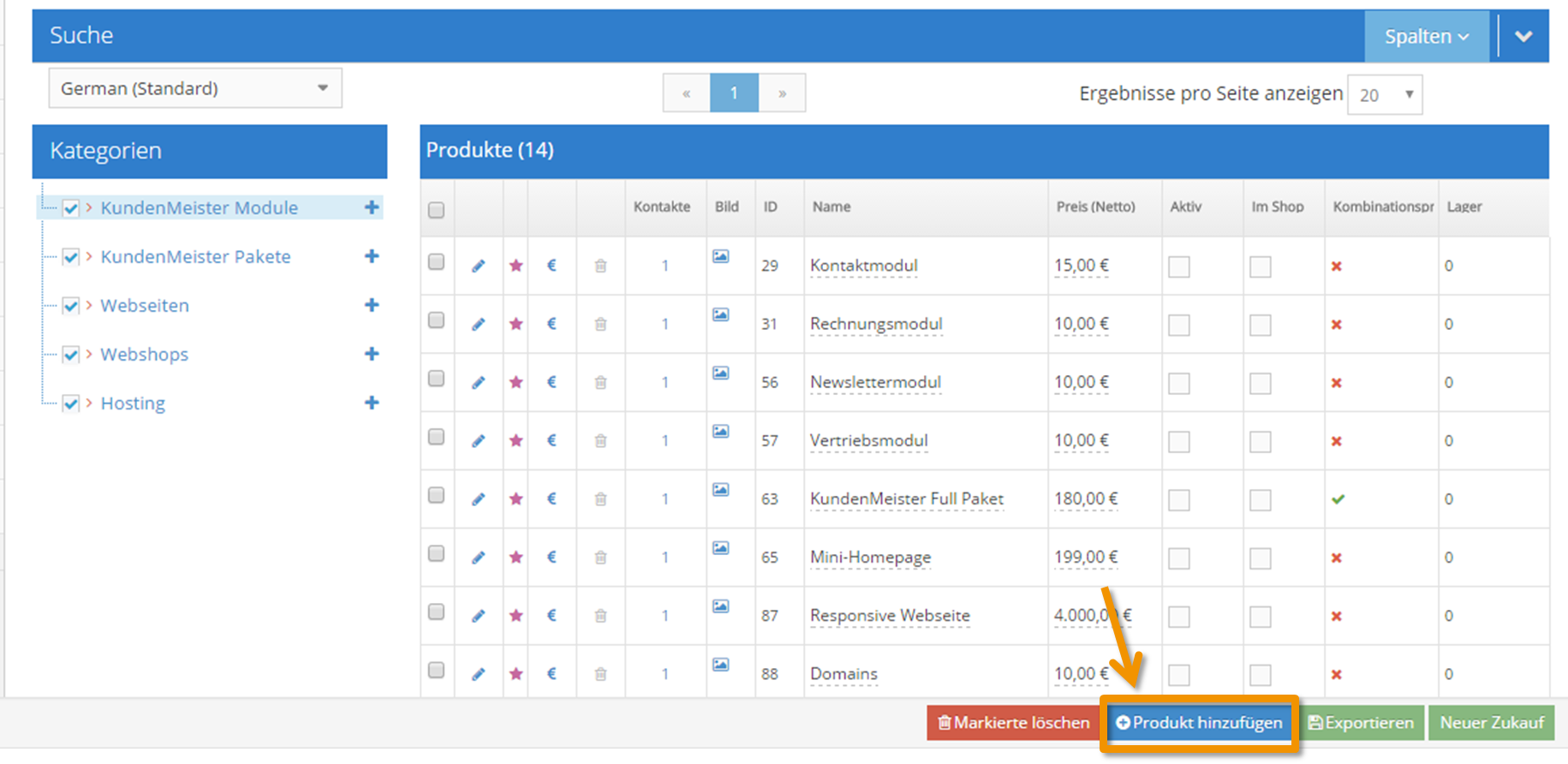1568x764 pixels.
Task: Uncheck the KundenMeister Module category checkbox
Action: point(71,208)
